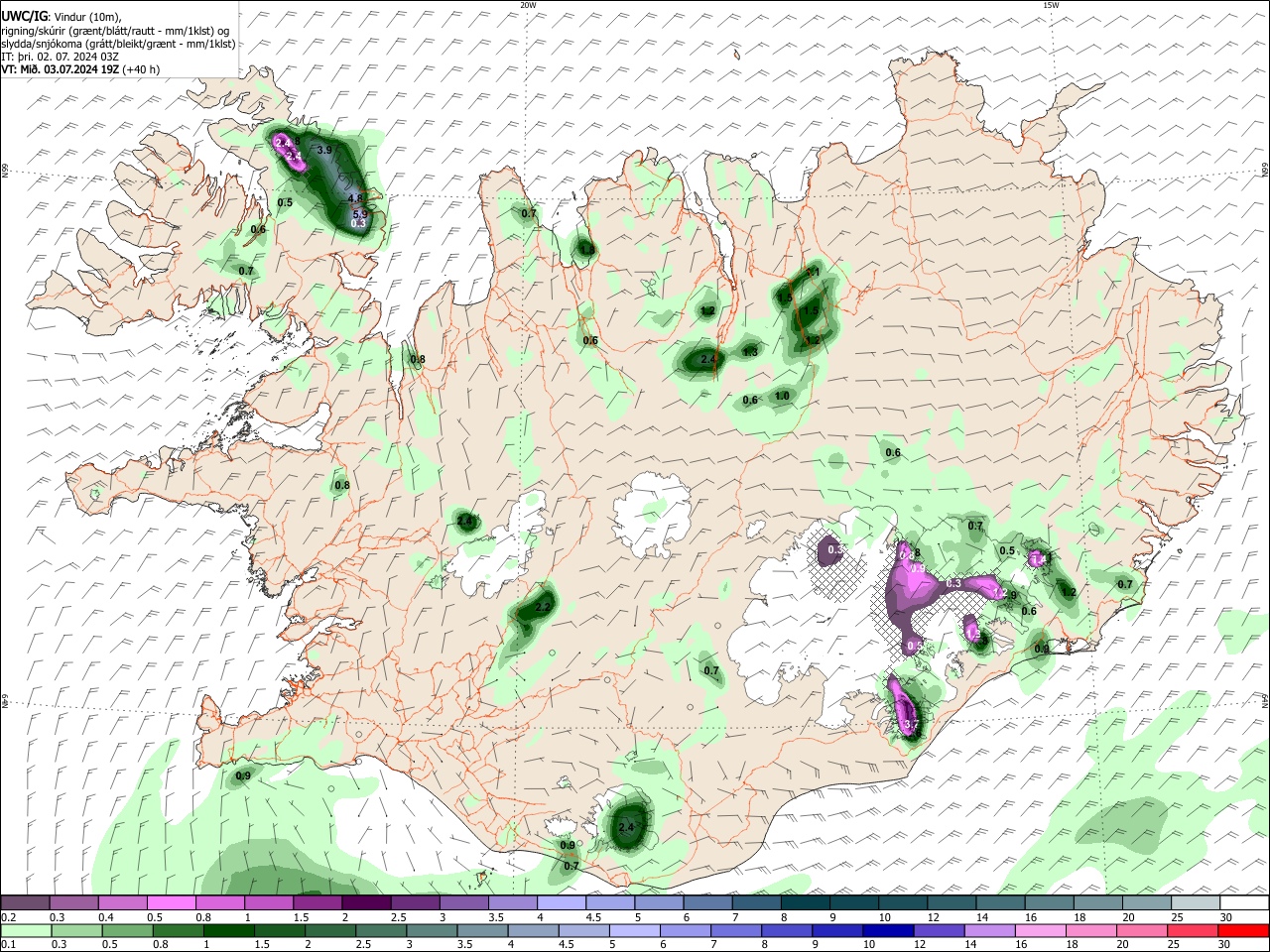Viewport: 1270px width, 952px height.
Task: Click the 10 deep blue swatch in the lower legend row
Action: tap(890, 930)
